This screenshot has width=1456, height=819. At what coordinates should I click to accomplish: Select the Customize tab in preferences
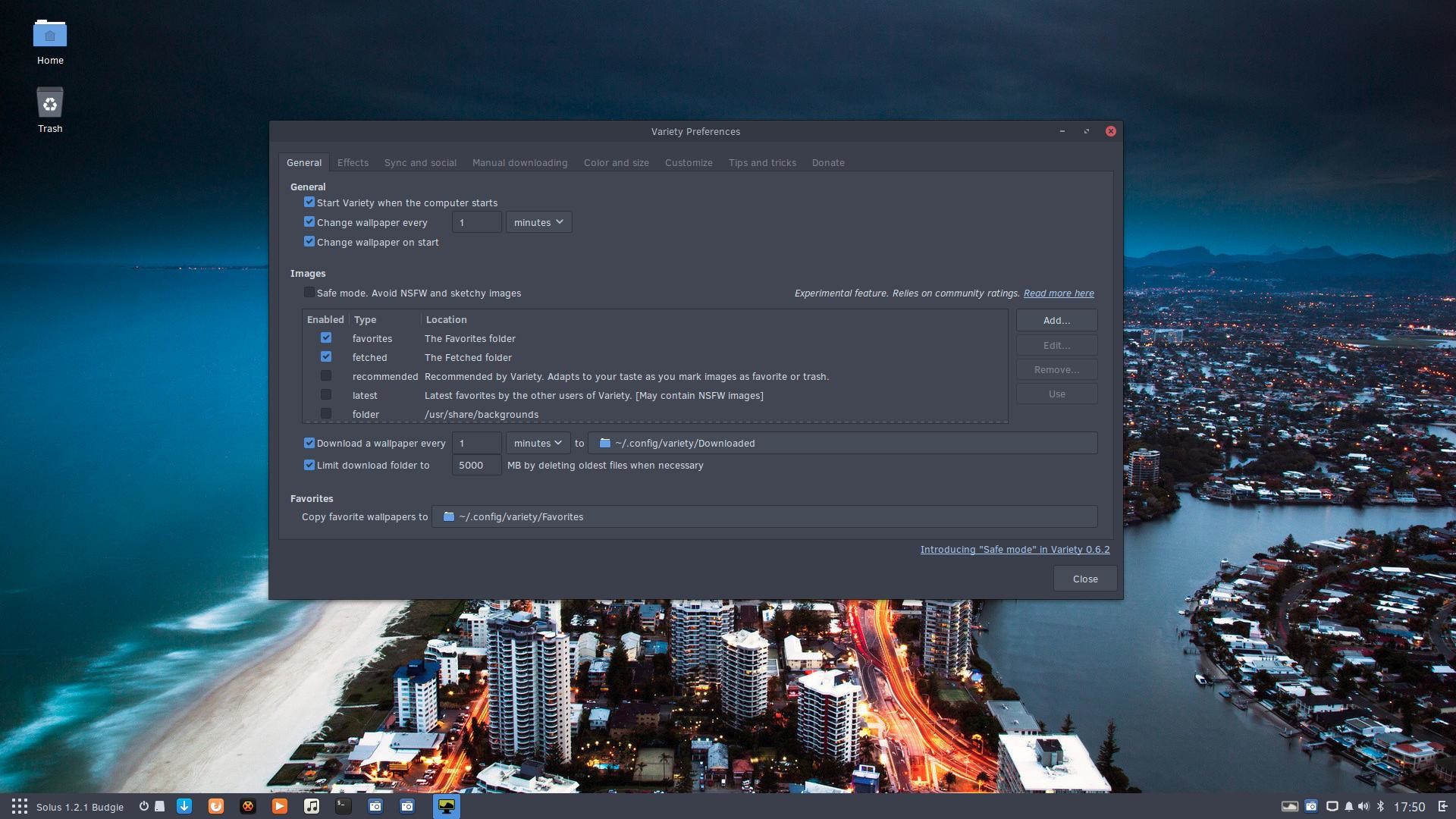tap(688, 162)
